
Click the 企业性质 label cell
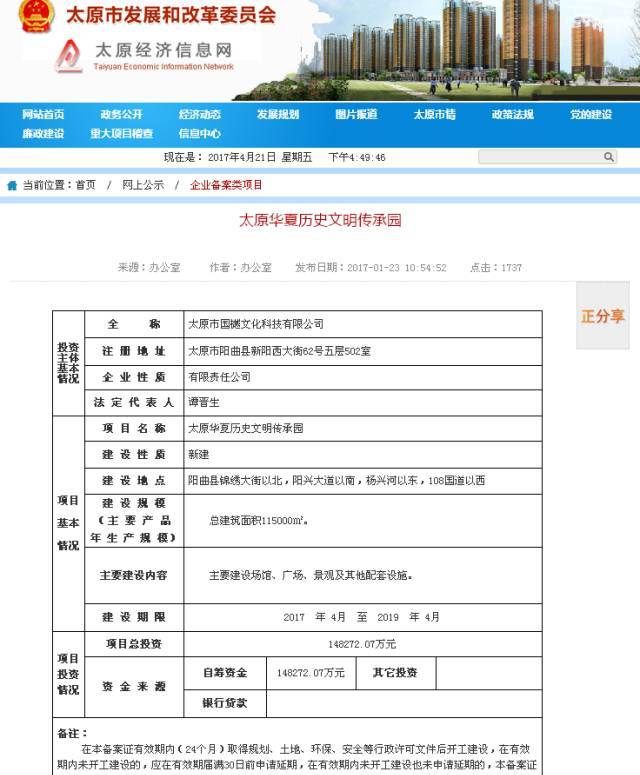point(134,377)
